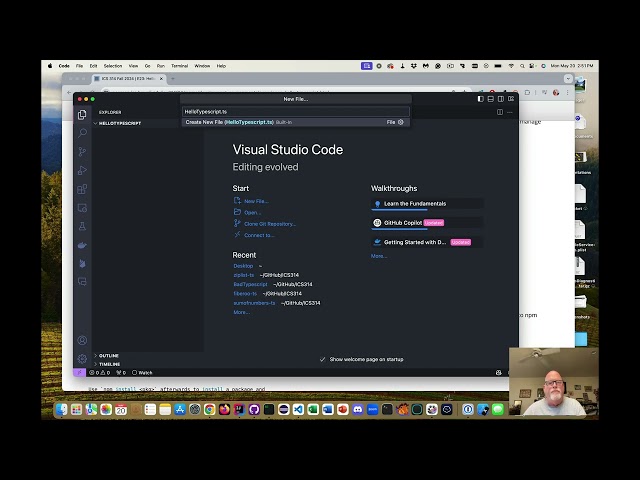Open the Selection menu in the menu bar
Viewport: 640px width, 480px height.
(113, 66)
